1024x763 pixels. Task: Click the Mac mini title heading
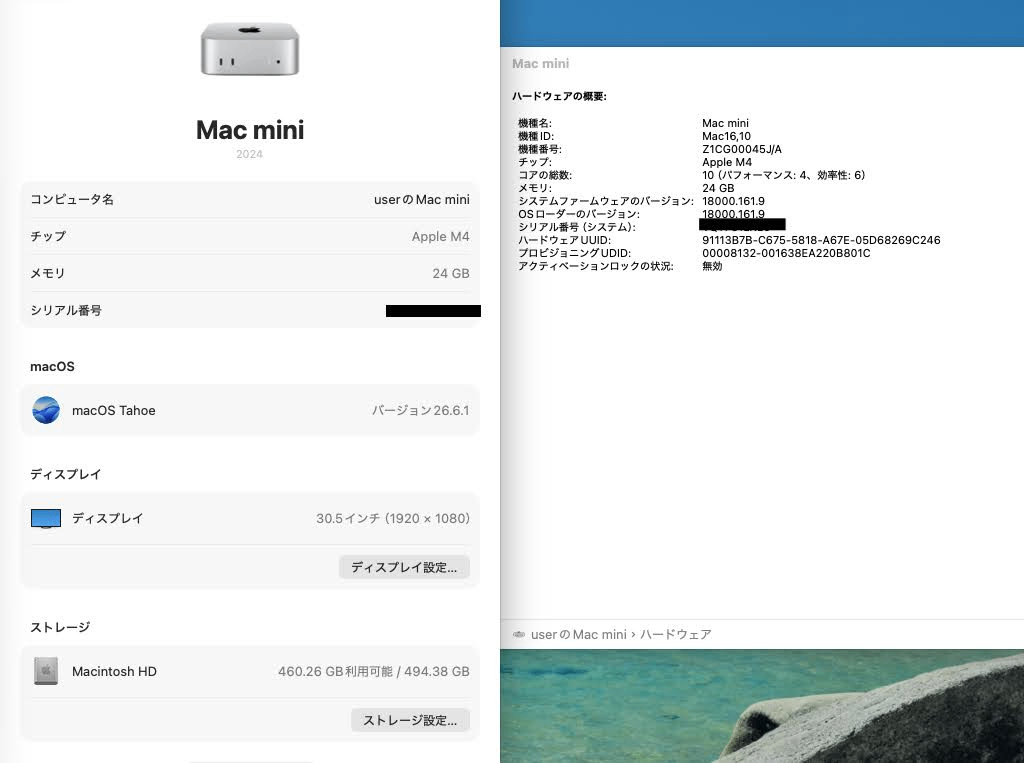pos(250,130)
